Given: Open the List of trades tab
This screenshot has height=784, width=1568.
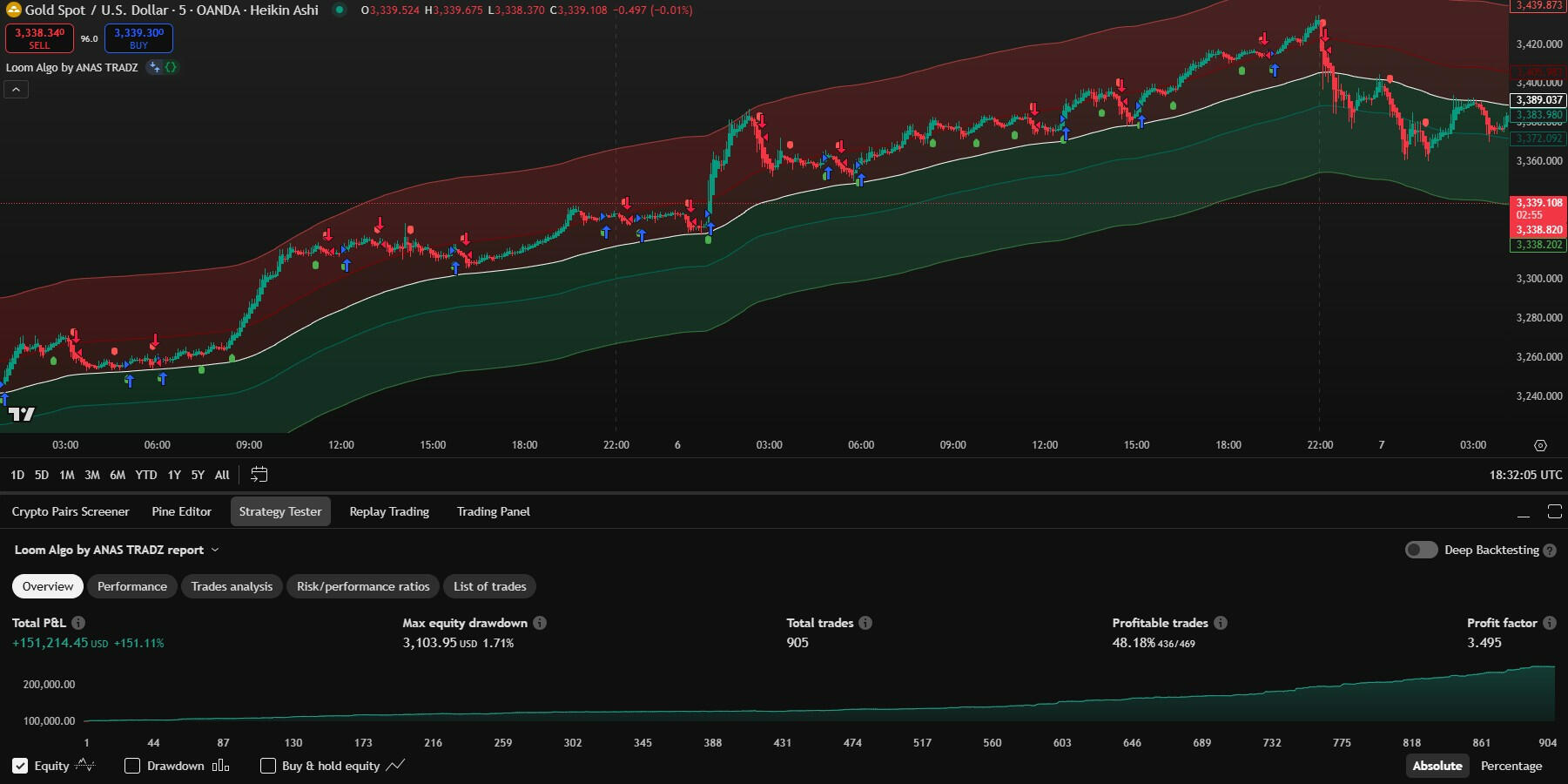Looking at the screenshot, I should 489,586.
